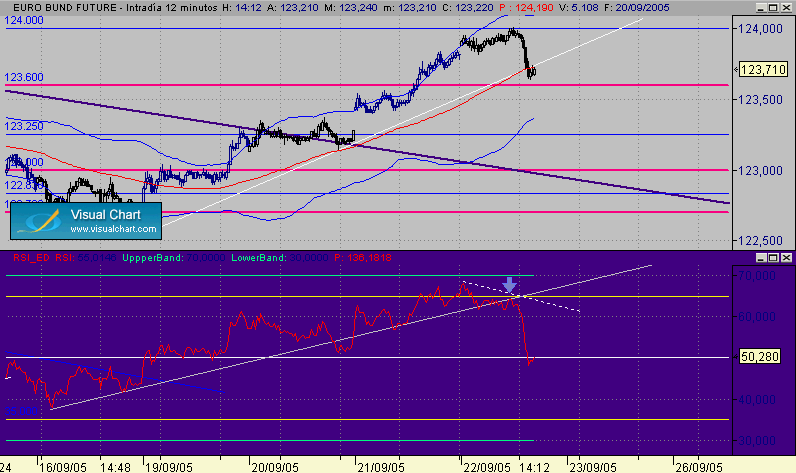Image resolution: width=796 pixels, height=473 pixels.
Task: Select the 20/09/05 date on time axis
Action: point(275,467)
